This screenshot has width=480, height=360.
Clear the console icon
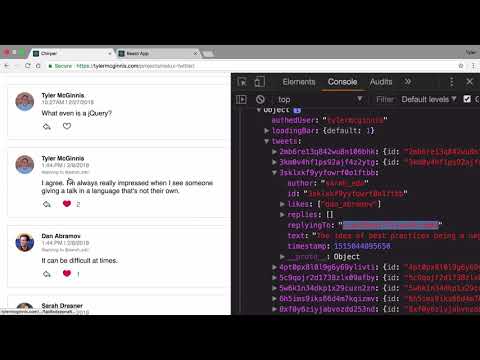[x=260, y=99]
